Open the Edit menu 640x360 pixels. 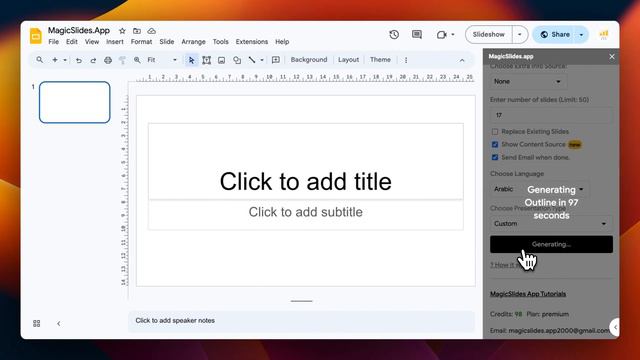(x=72, y=42)
